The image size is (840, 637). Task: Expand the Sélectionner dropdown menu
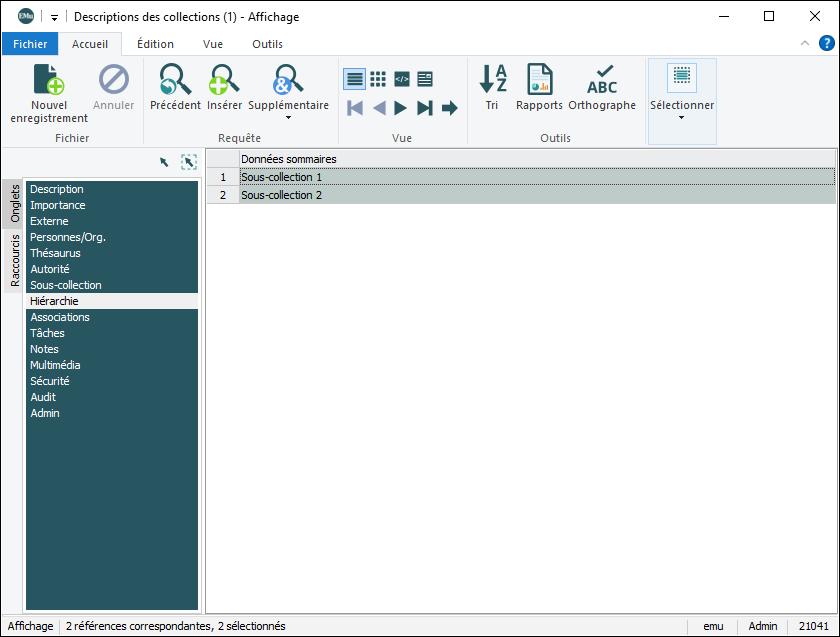682,118
